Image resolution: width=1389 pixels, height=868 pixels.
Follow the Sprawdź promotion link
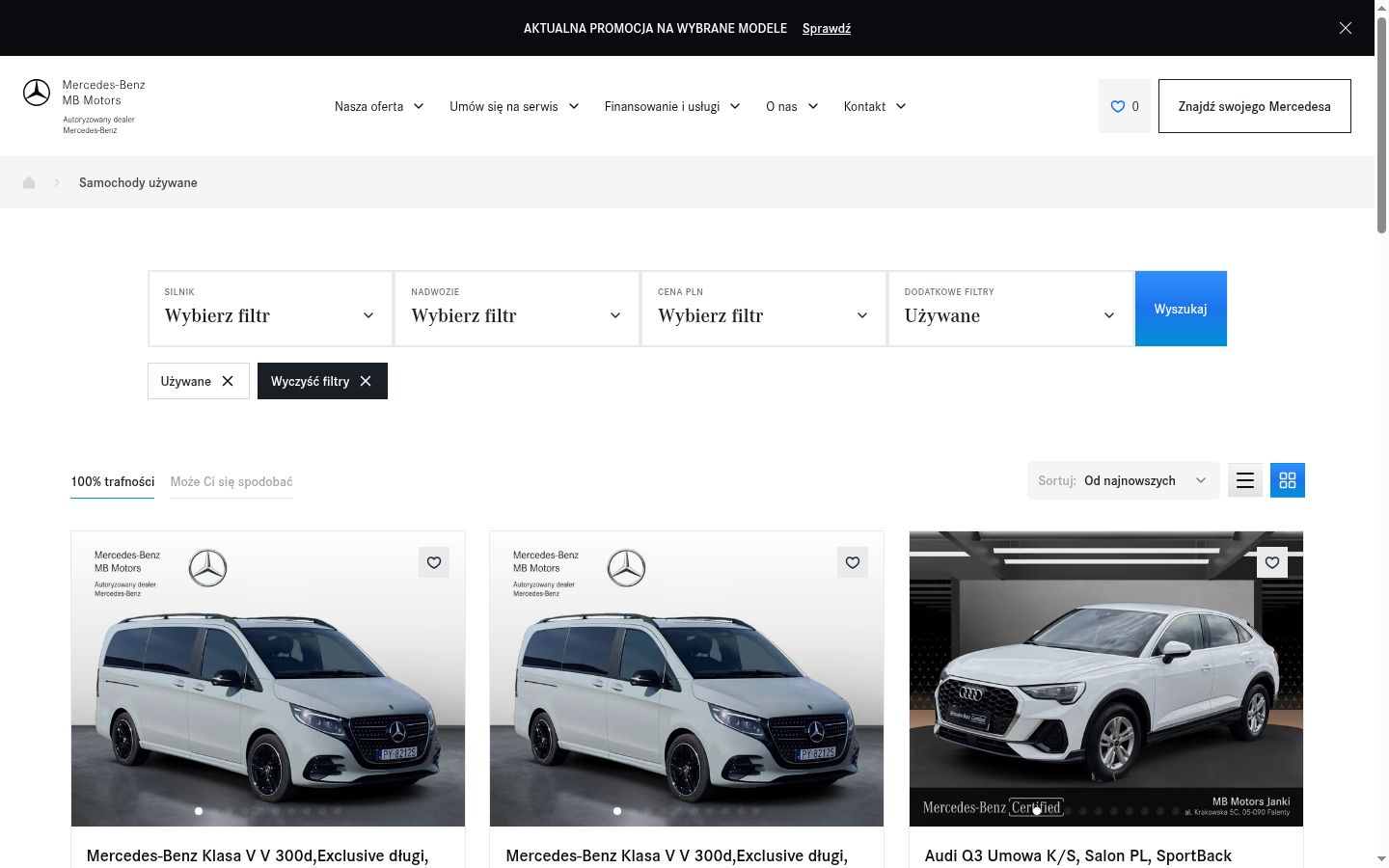[827, 28]
